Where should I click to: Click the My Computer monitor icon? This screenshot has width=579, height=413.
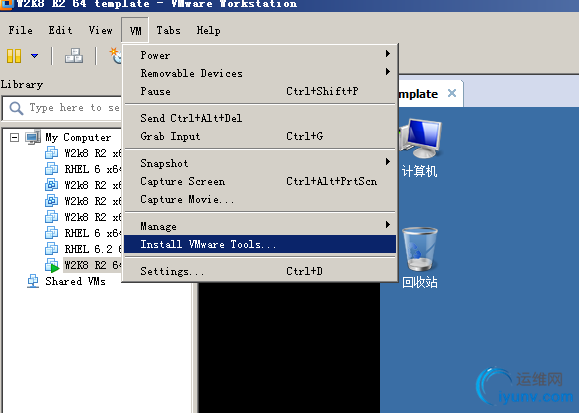[x=33, y=137]
